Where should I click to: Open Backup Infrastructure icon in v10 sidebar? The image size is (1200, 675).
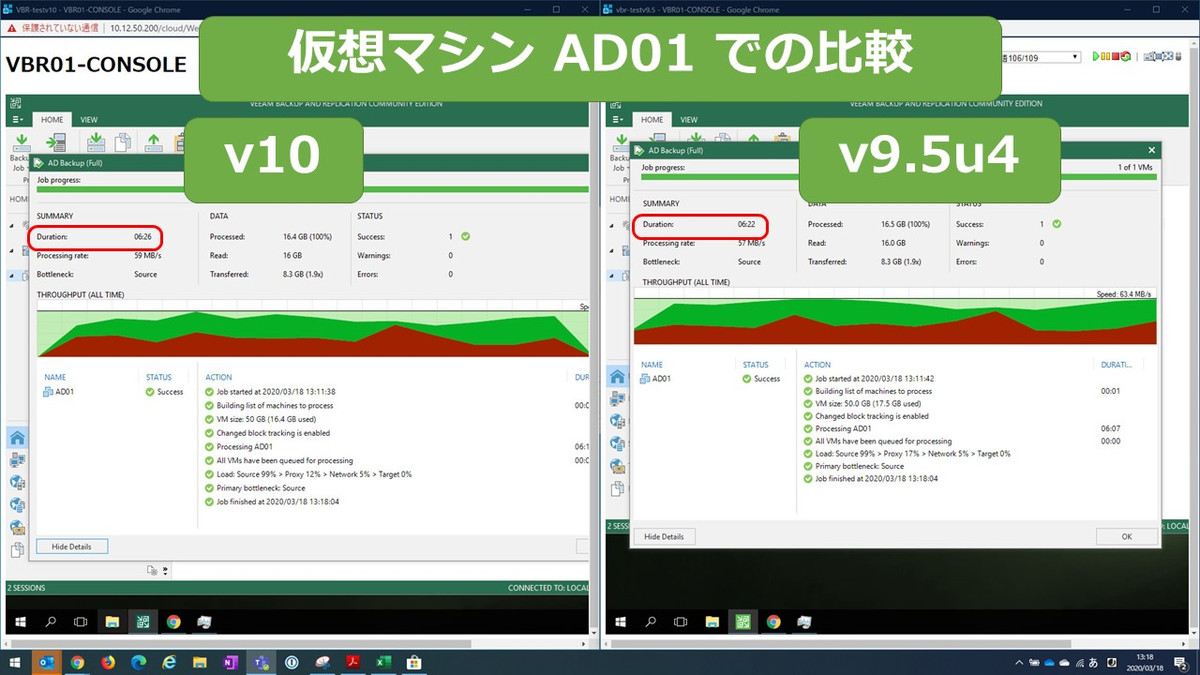tap(17, 483)
